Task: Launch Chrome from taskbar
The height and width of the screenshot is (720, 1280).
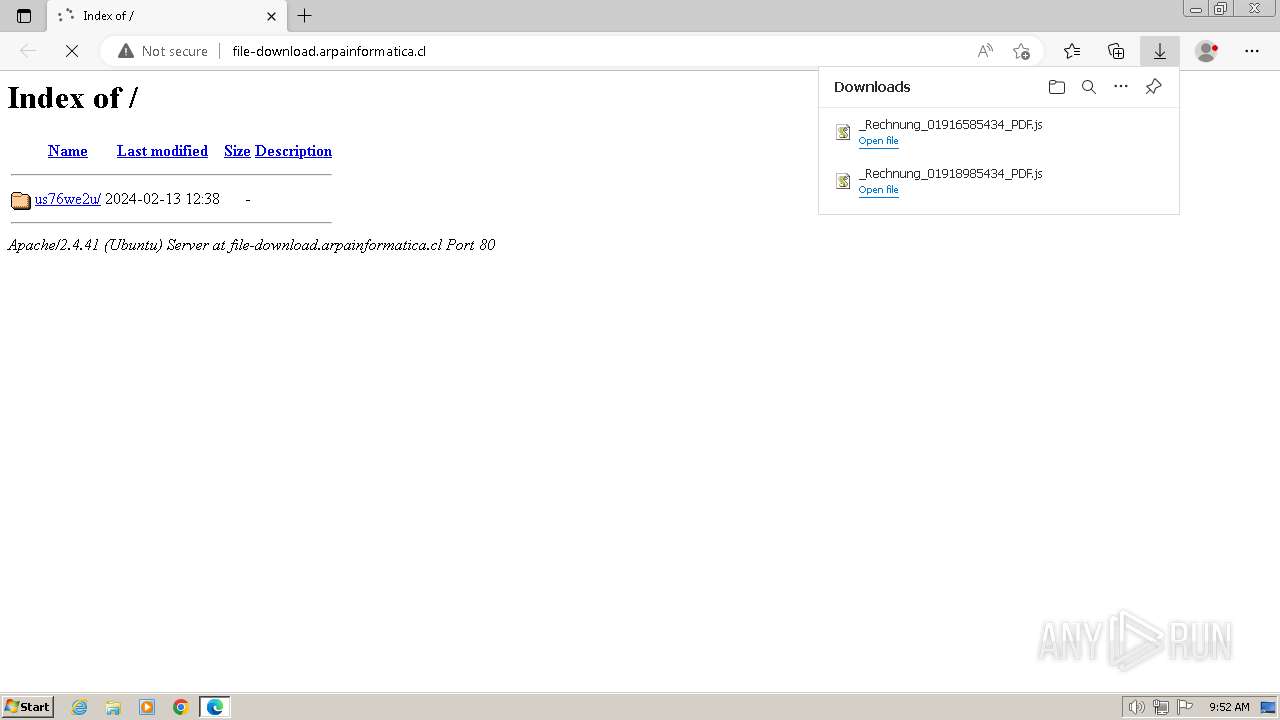Action: tap(181, 707)
